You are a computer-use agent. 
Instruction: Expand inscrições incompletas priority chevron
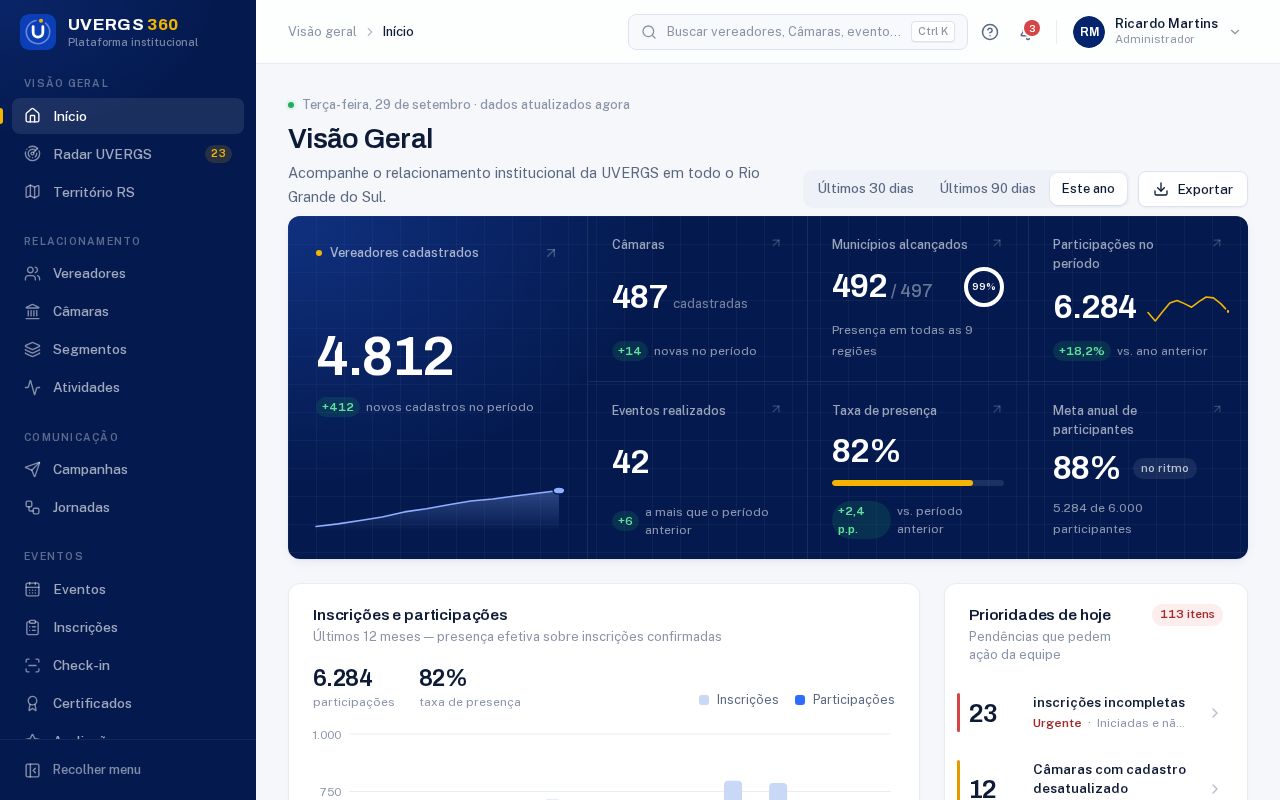pyautogui.click(x=1215, y=713)
